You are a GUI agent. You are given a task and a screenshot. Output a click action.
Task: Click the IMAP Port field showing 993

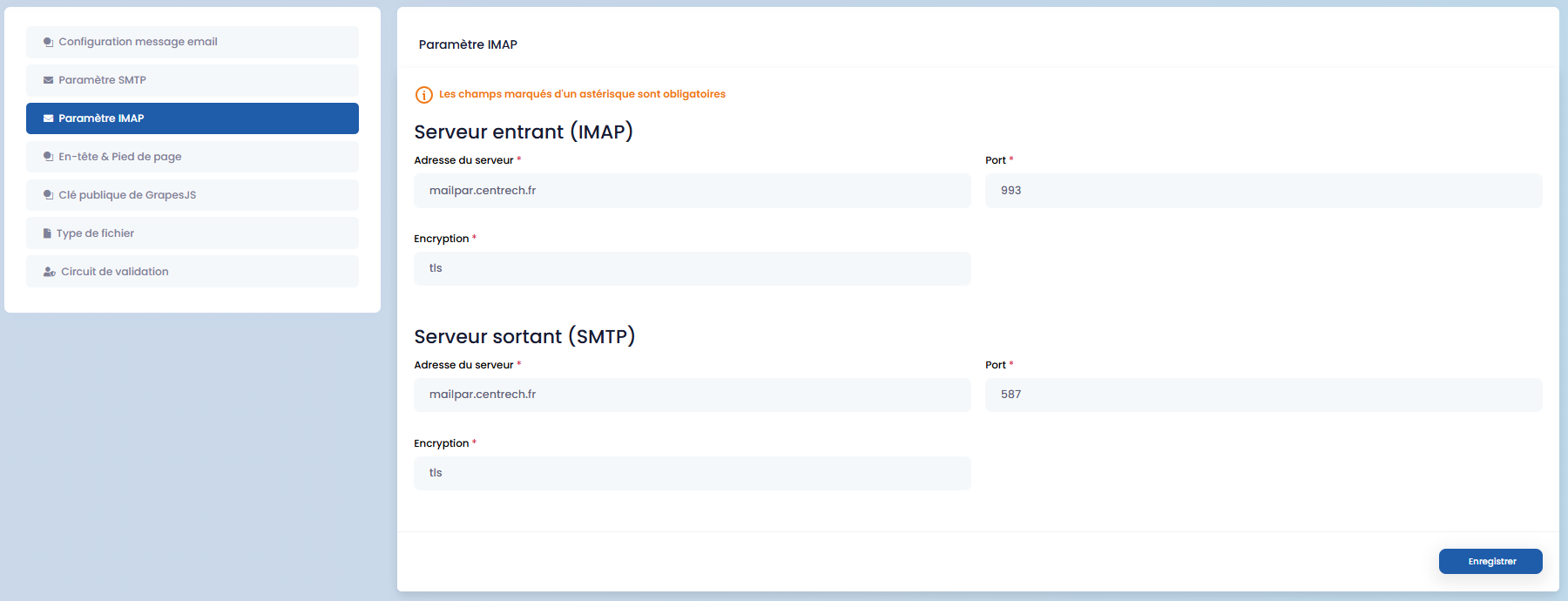tap(1263, 191)
